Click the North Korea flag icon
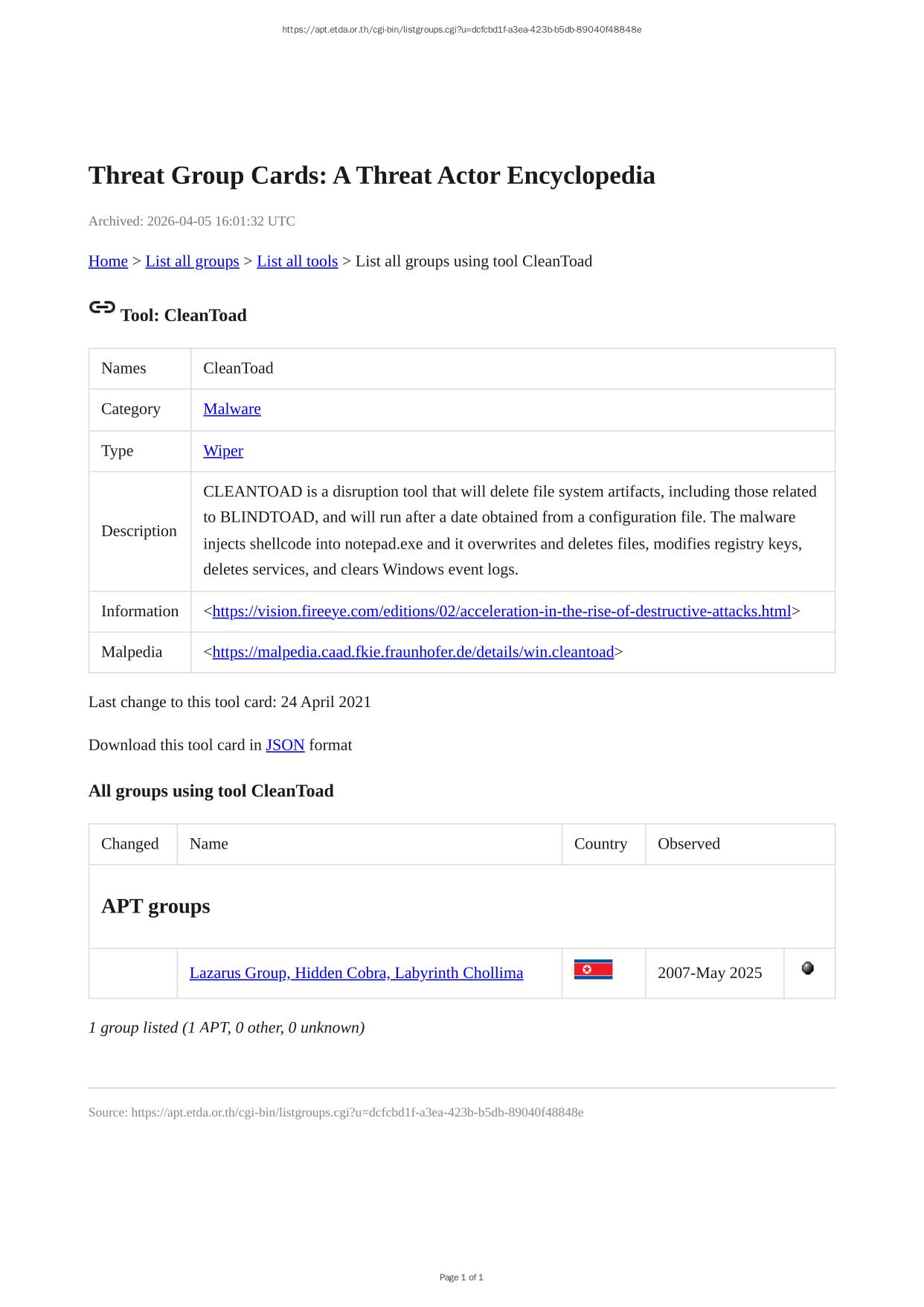 [x=593, y=969]
